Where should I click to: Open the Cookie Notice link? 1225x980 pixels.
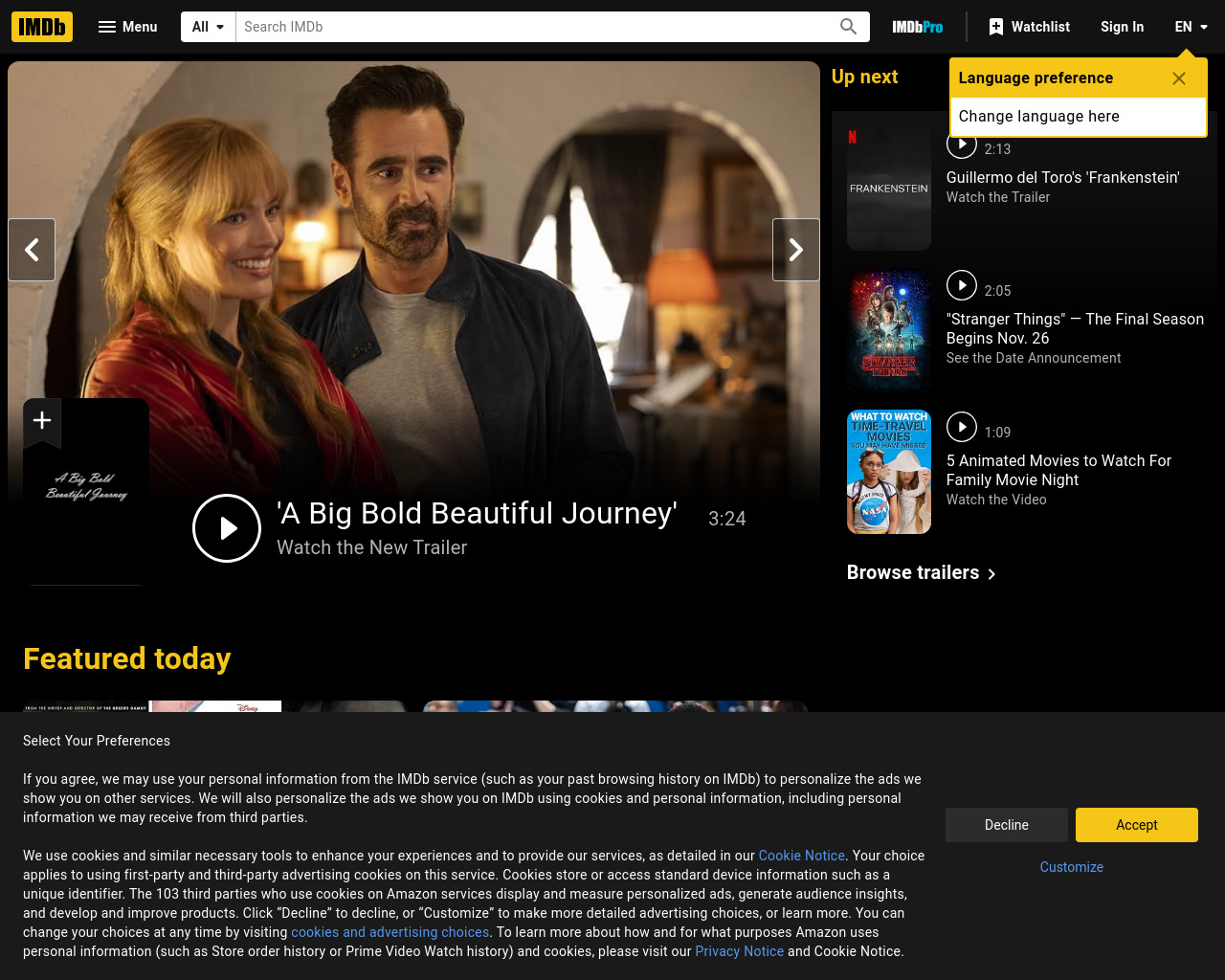(802, 856)
